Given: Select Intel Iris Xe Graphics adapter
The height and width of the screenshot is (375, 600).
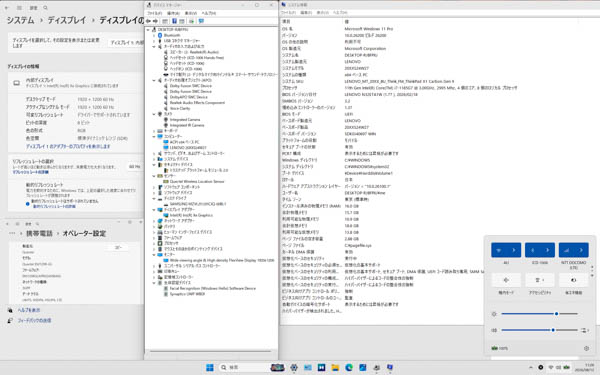Looking at the screenshot, I should click(191, 215).
